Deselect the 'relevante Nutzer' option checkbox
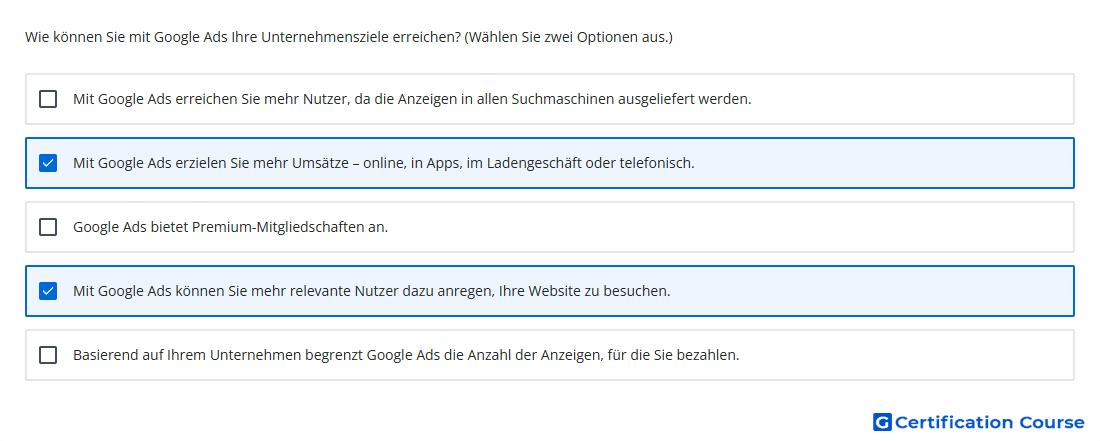The height and width of the screenshot is (441, 1100). tap(48, 291)
